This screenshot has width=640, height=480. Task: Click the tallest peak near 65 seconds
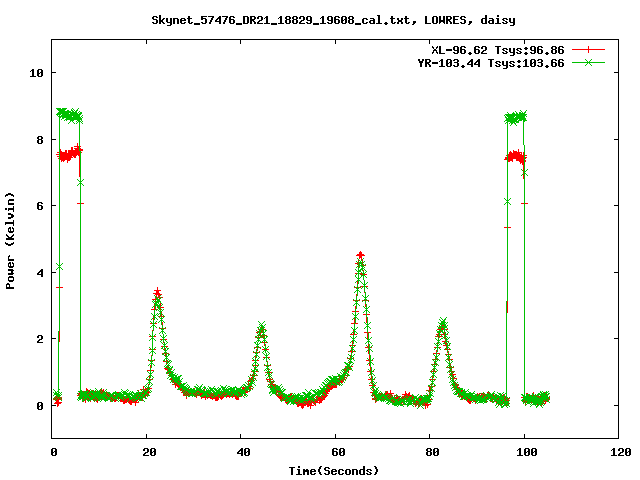(360, 256)
